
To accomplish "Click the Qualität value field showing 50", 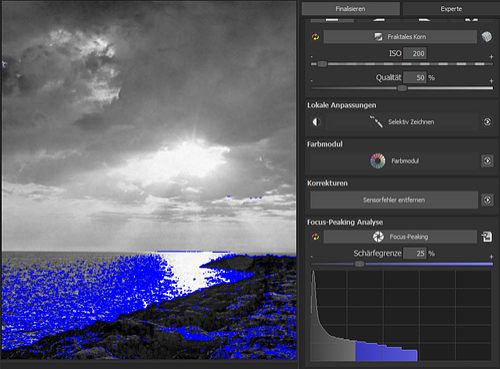I will 415,78.
